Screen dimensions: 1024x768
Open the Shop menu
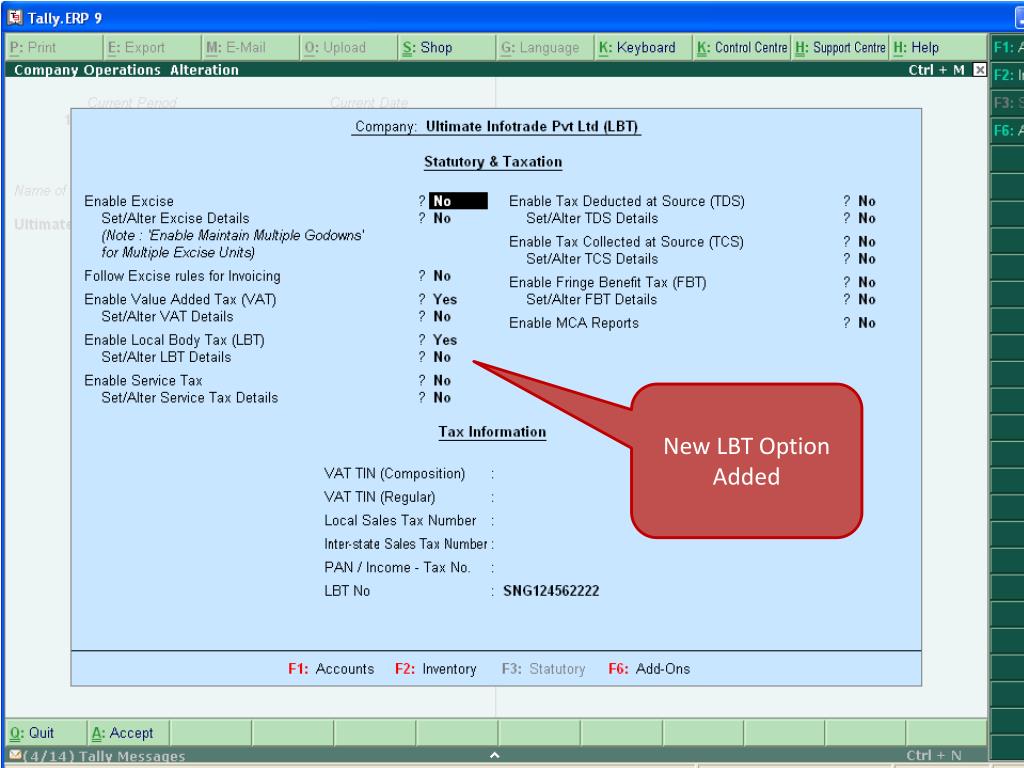pos(447,48)
